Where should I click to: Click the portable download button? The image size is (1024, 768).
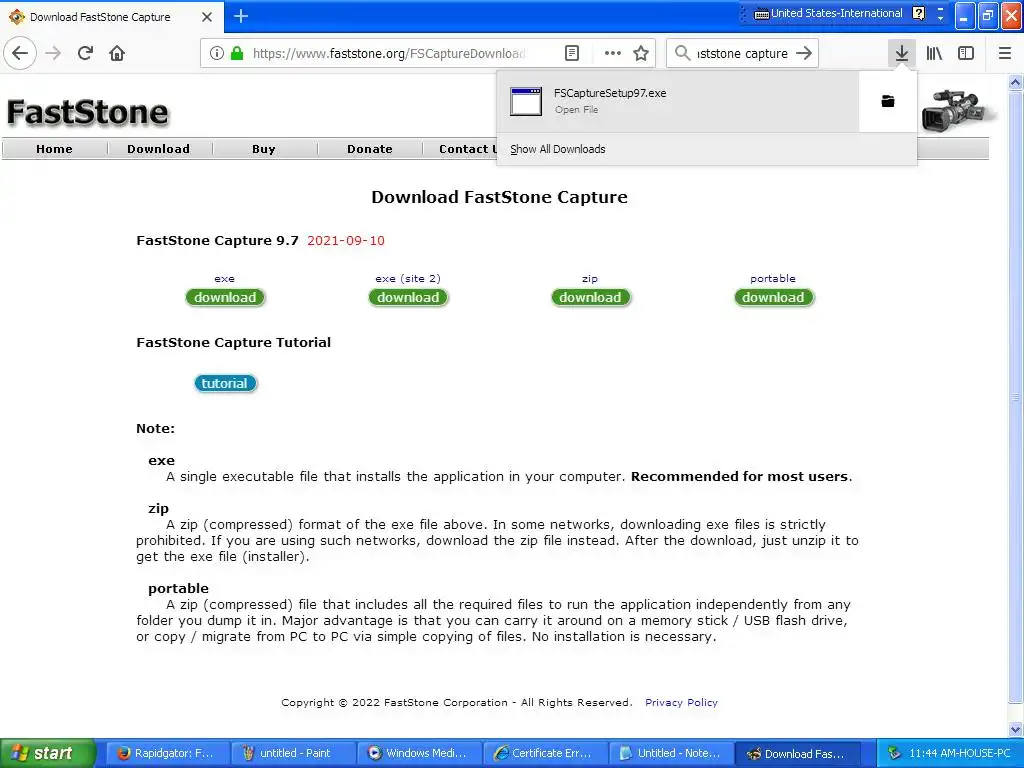[773, 297]
